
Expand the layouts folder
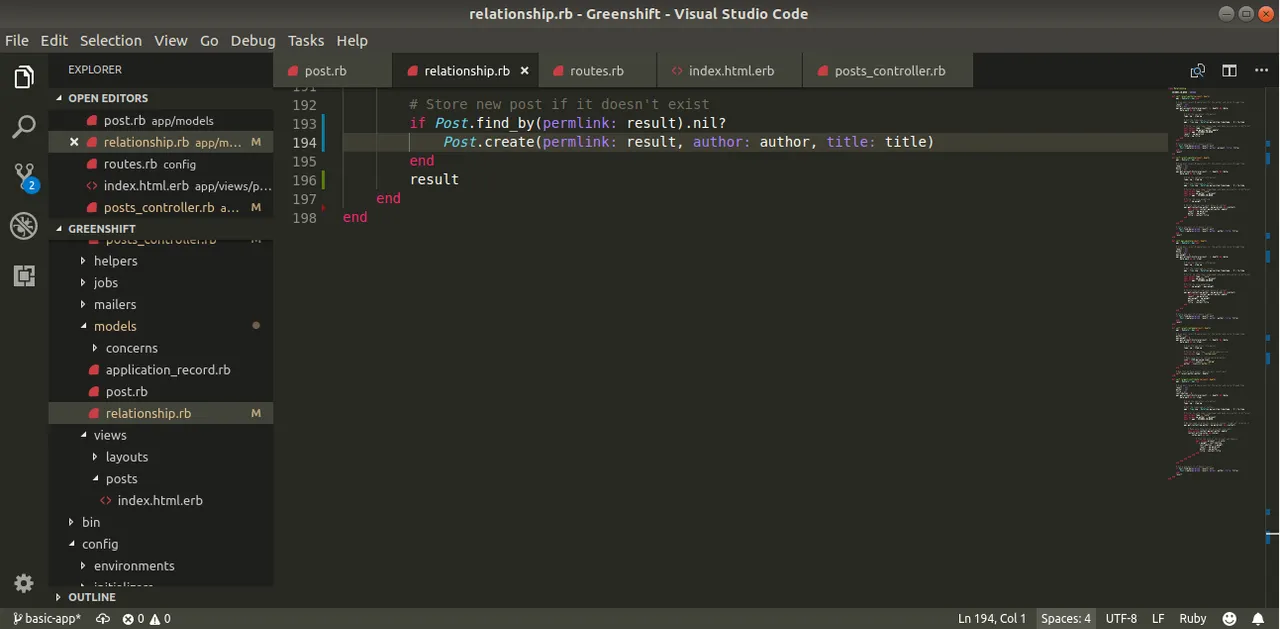coord(96,457)
